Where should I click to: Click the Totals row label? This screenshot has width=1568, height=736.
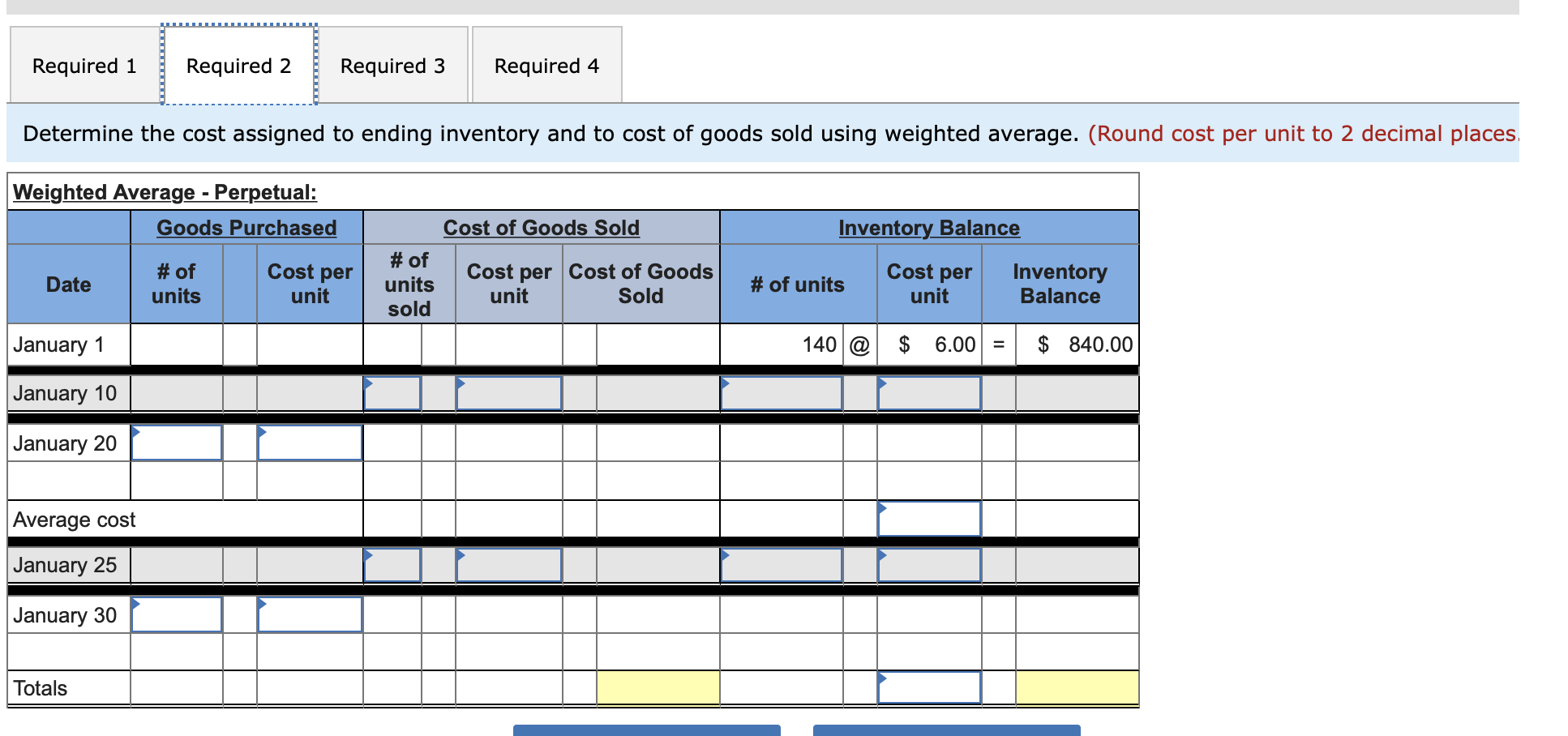pyautogui.click(x=40, y=688)
